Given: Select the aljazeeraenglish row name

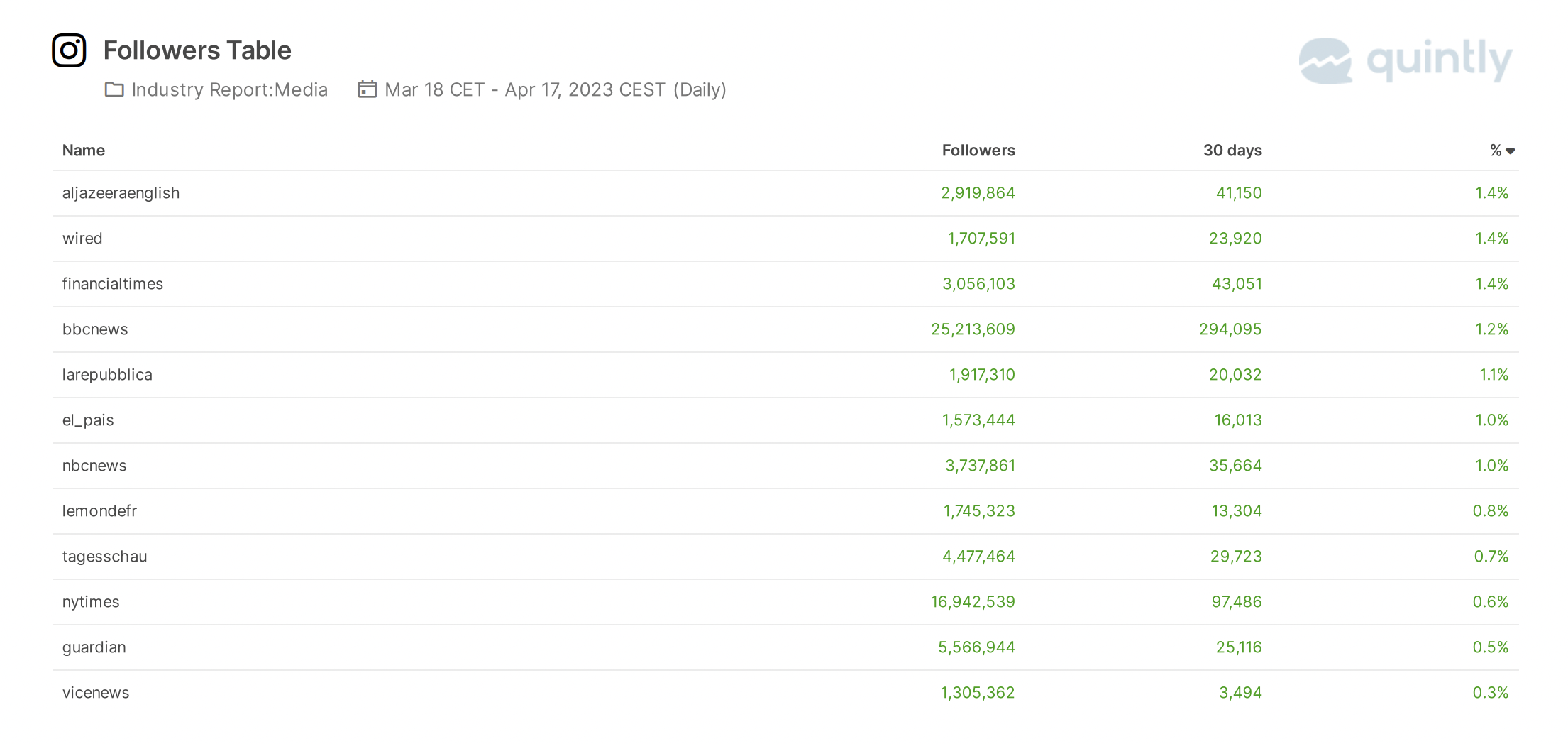Looking at the screenshot, I should (121, 193).
